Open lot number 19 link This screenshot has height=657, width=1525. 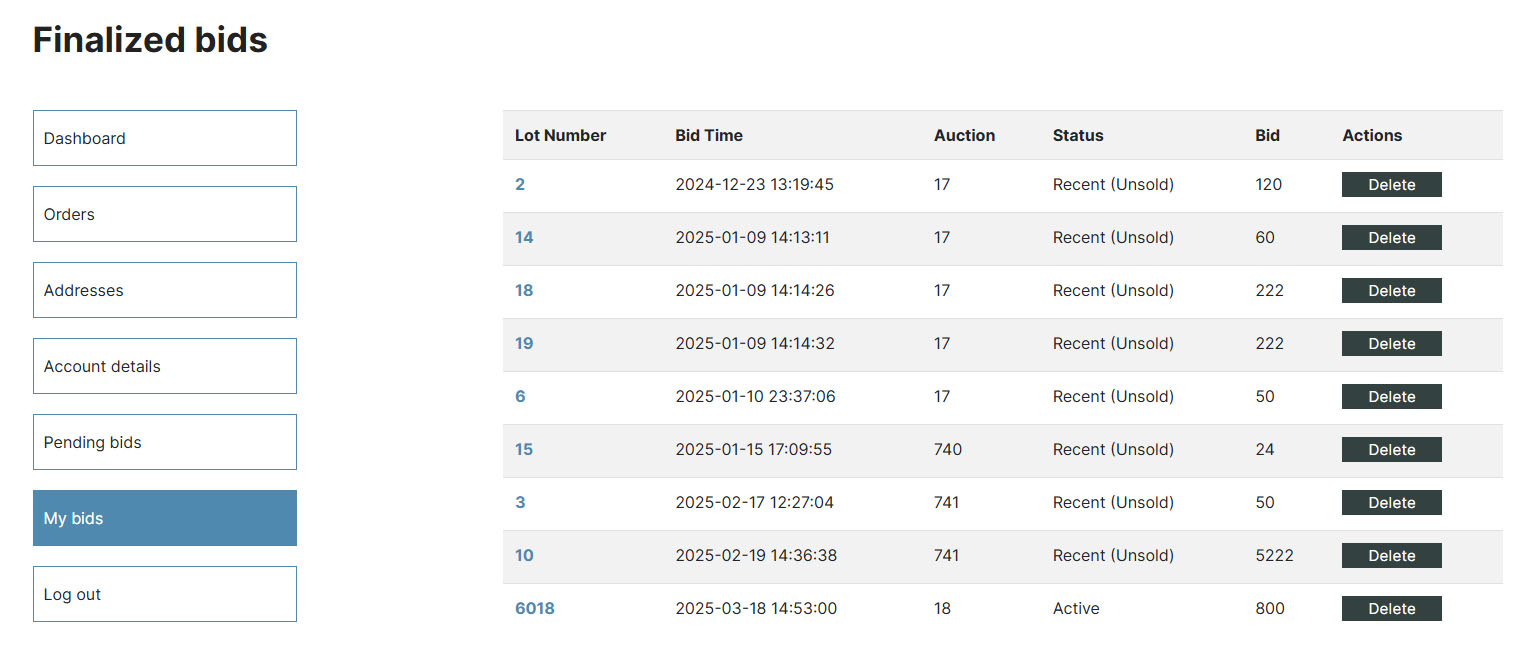tap(524, 344)
